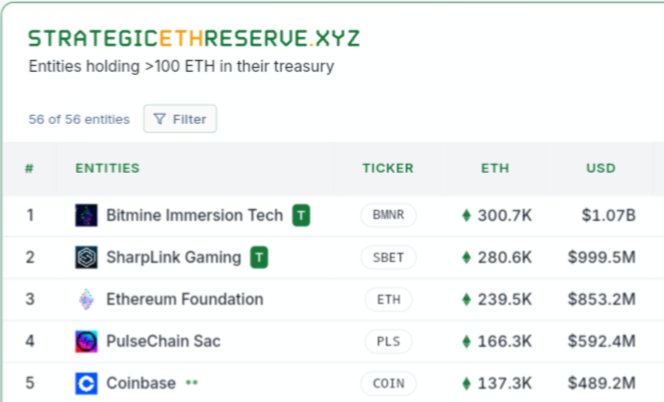
Task: Click the green T badge beside Bitmine
Action: click(x=301, y=215)
